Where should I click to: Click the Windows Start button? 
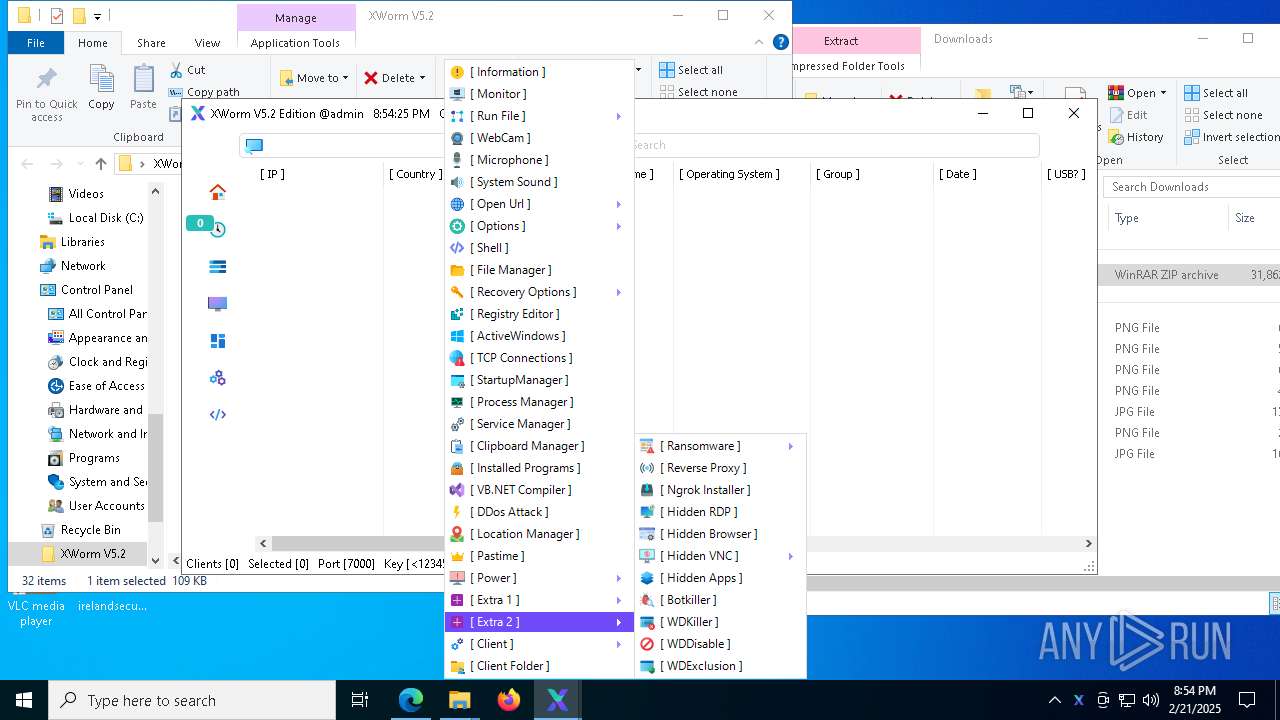[24, 700]
